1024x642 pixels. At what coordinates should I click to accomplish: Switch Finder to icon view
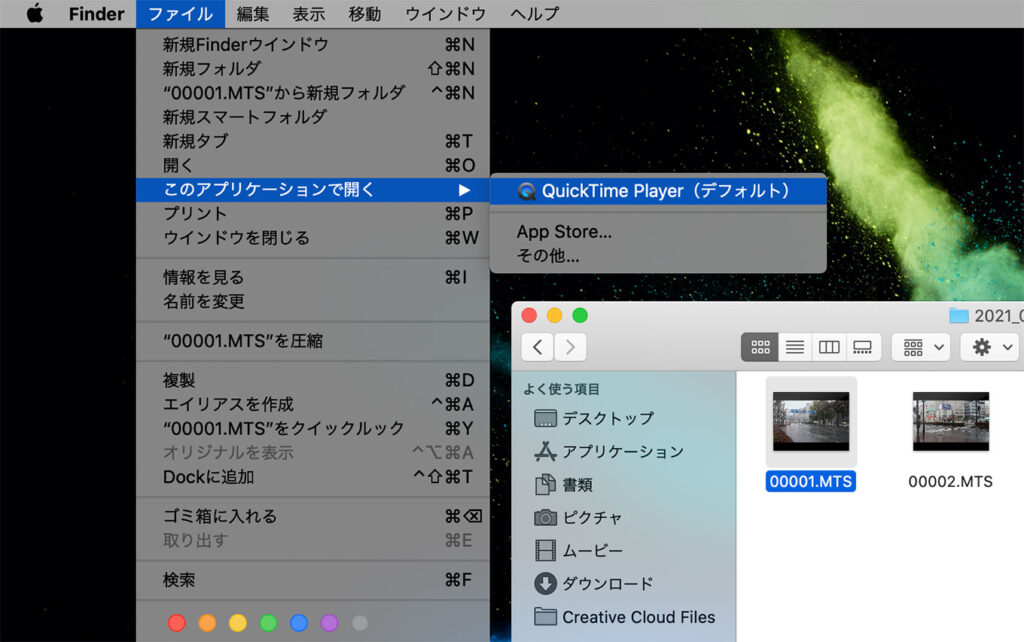click(x=760, y=347)
